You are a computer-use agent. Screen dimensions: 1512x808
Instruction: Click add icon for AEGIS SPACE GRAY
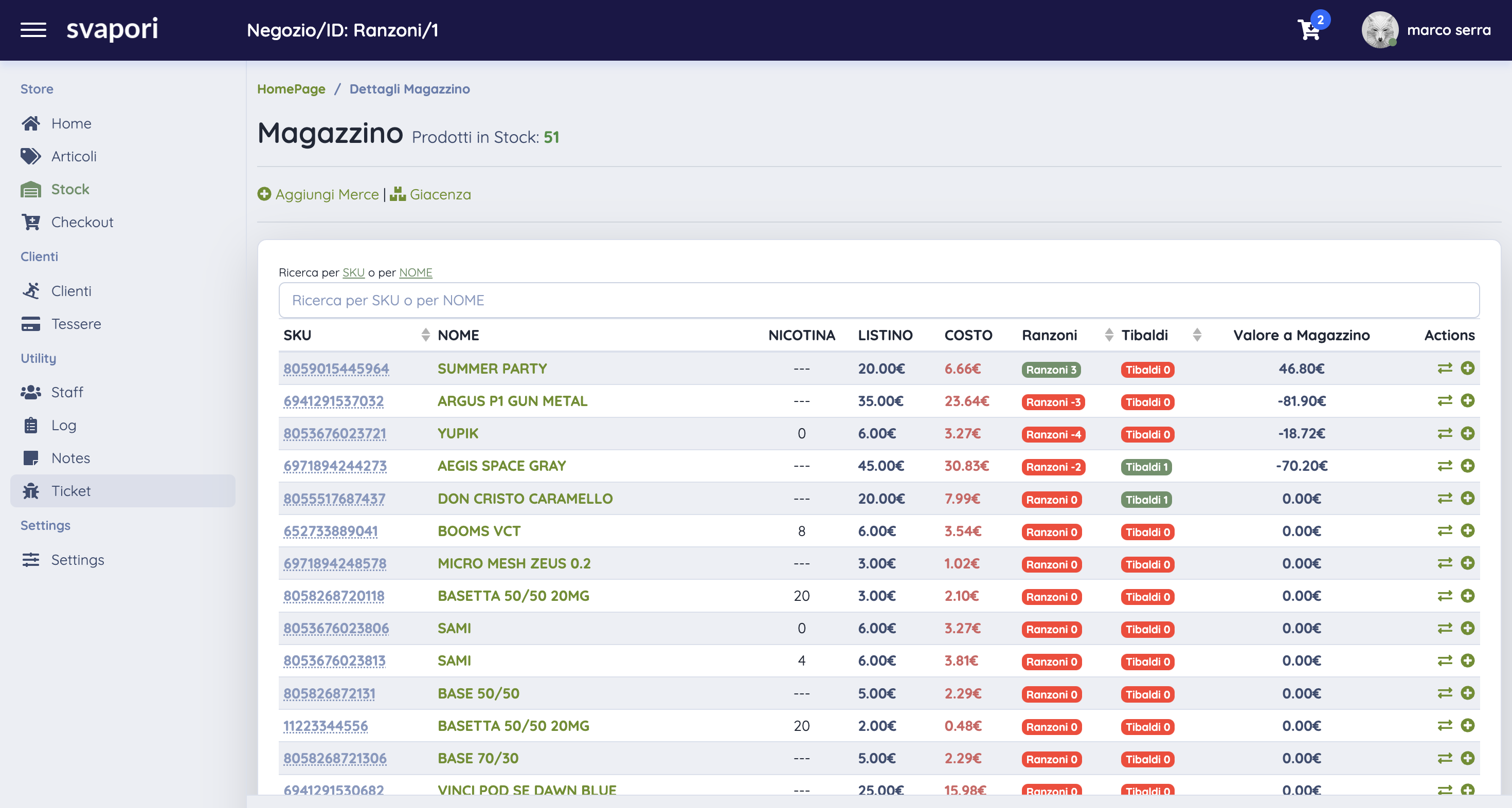[x=1467, y=466]
